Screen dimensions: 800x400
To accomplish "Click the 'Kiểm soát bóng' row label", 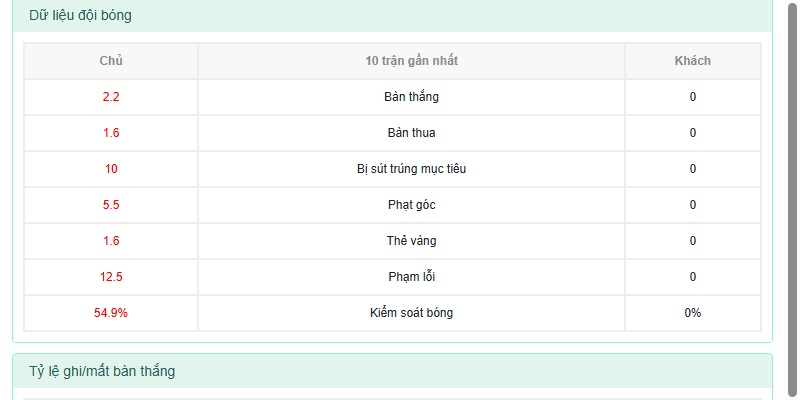I will [411, 313].
